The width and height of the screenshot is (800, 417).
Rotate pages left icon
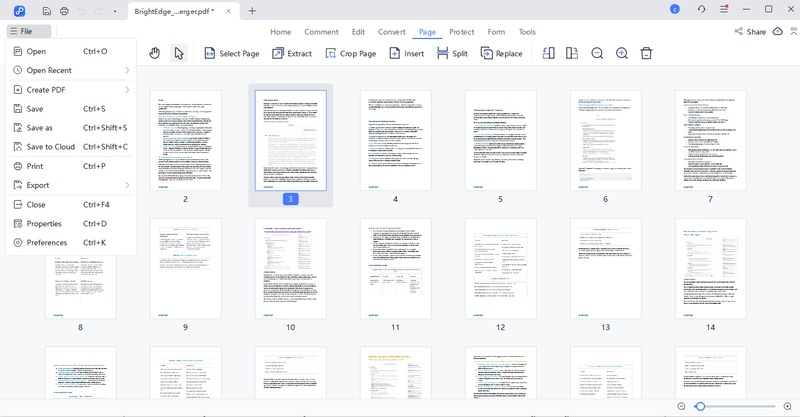[548, 53]
